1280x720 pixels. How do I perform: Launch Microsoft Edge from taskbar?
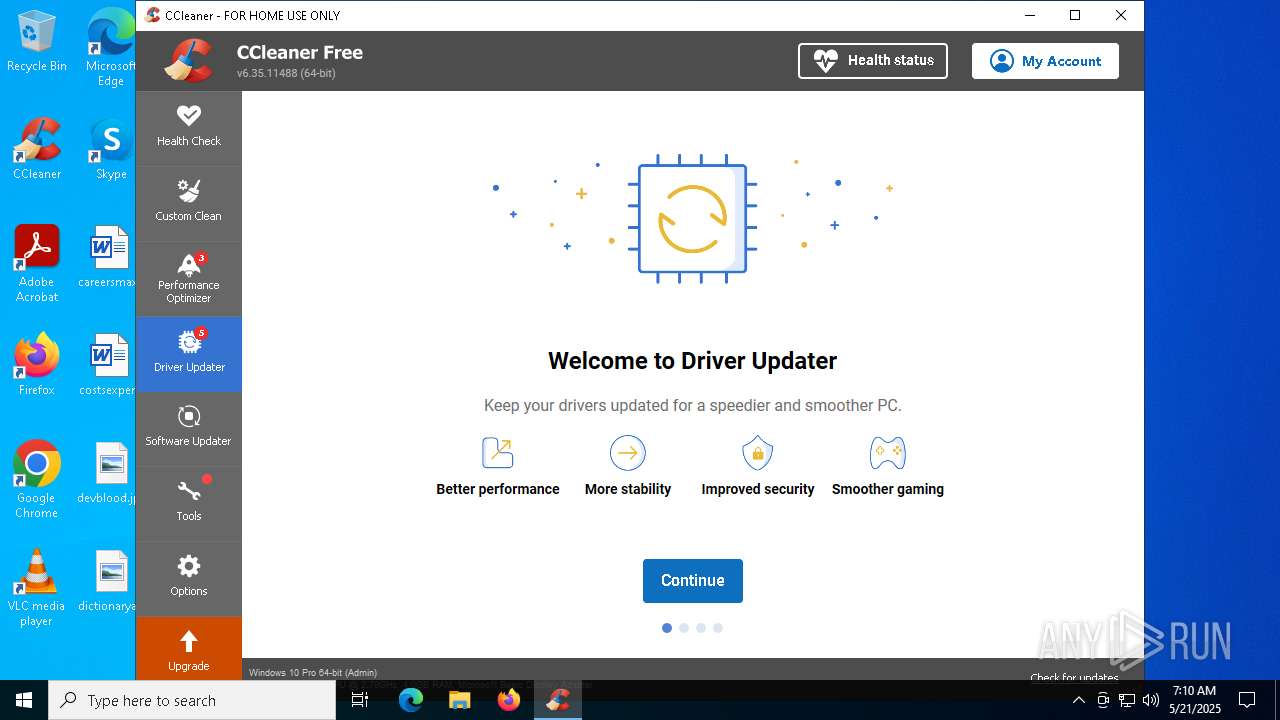(x=411, y=700)
